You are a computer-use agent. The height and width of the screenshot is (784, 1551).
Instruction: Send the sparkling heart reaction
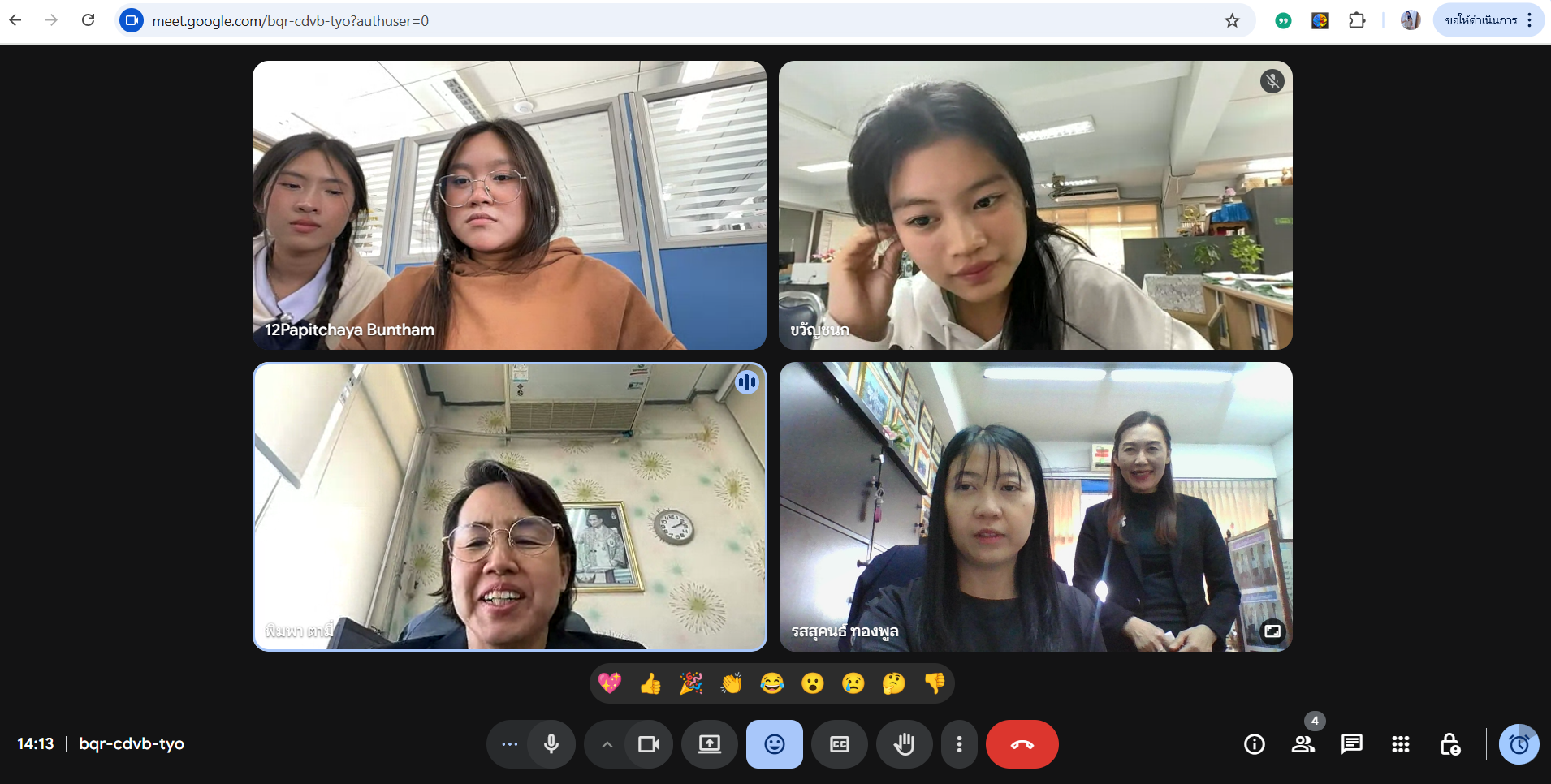tap(610, 683)
